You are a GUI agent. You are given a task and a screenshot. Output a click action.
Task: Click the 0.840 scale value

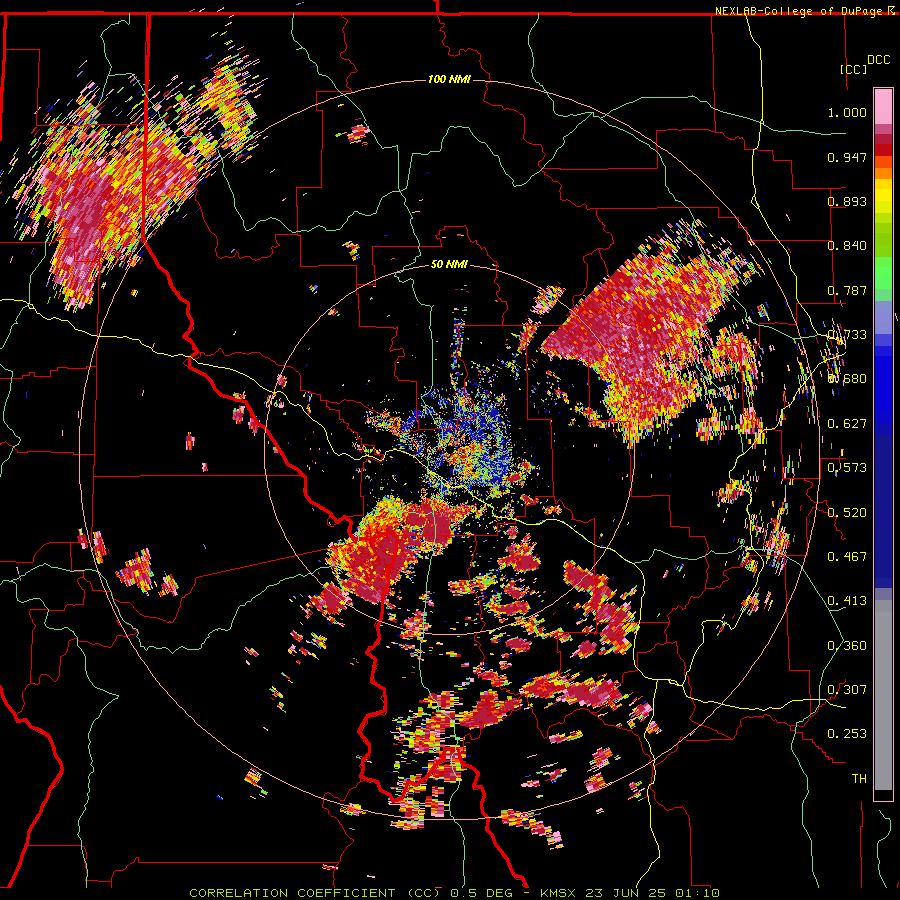pos(847,246)
